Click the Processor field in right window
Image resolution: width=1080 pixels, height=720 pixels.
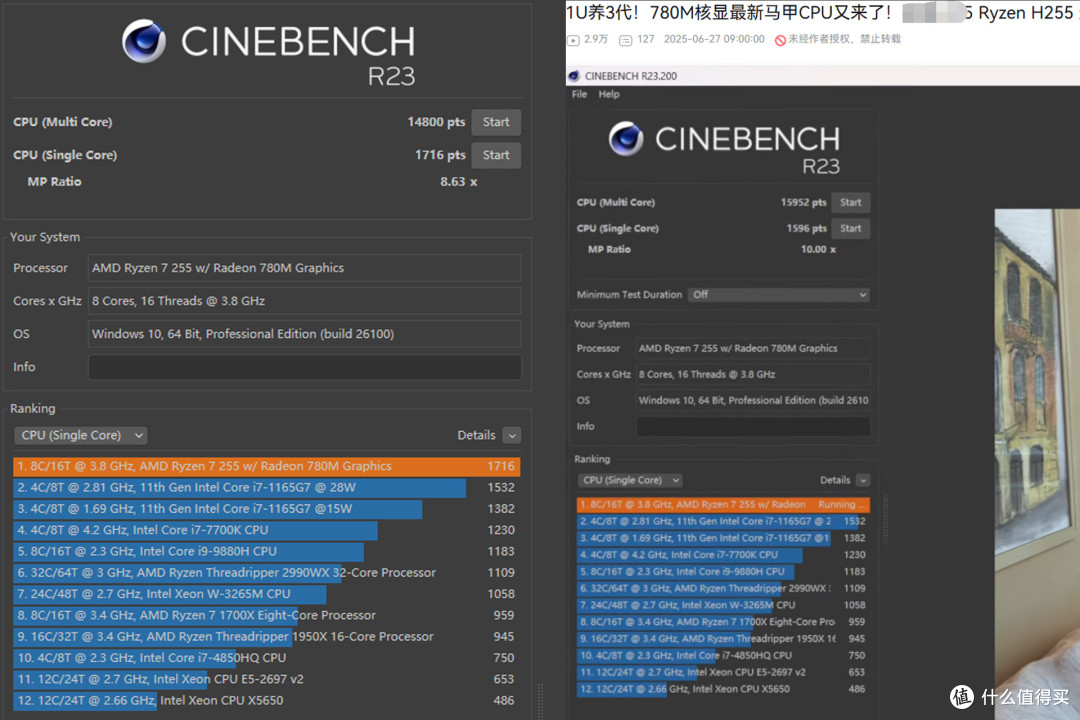(x=753, y=349)
